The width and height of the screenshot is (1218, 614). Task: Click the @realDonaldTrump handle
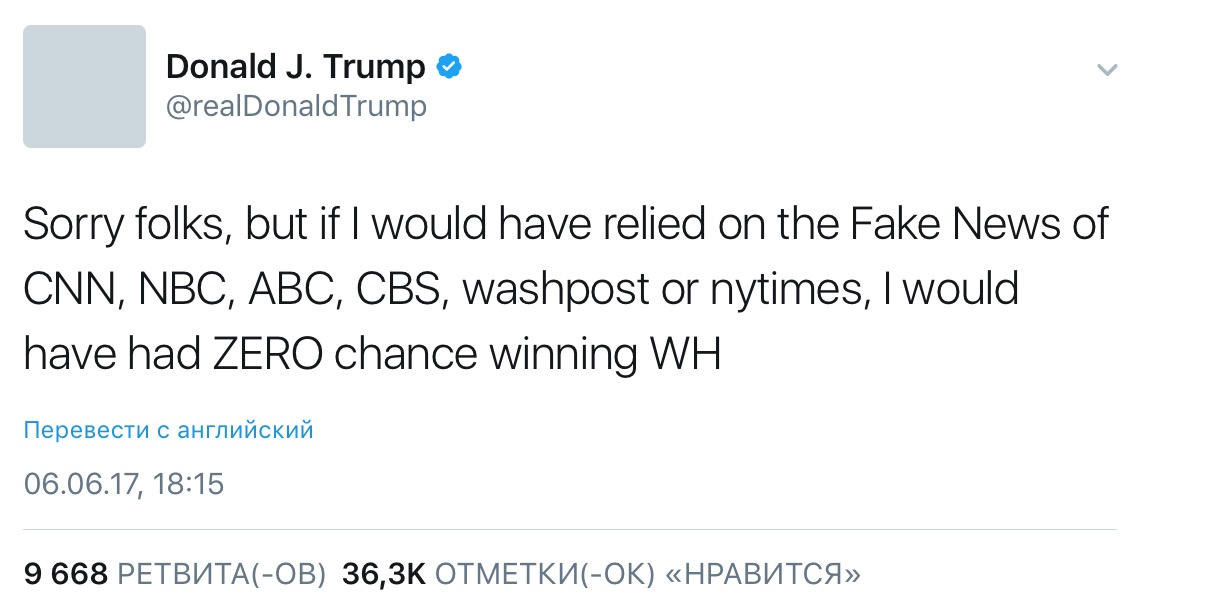pyautogui.click(x=296, y=106)
